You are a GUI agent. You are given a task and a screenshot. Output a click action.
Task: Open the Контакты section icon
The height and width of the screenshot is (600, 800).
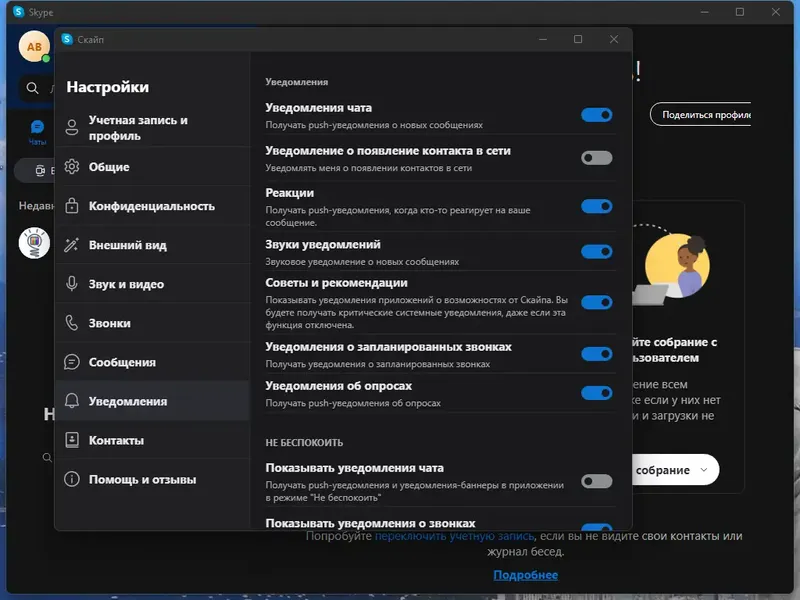(x=71, y=439)
